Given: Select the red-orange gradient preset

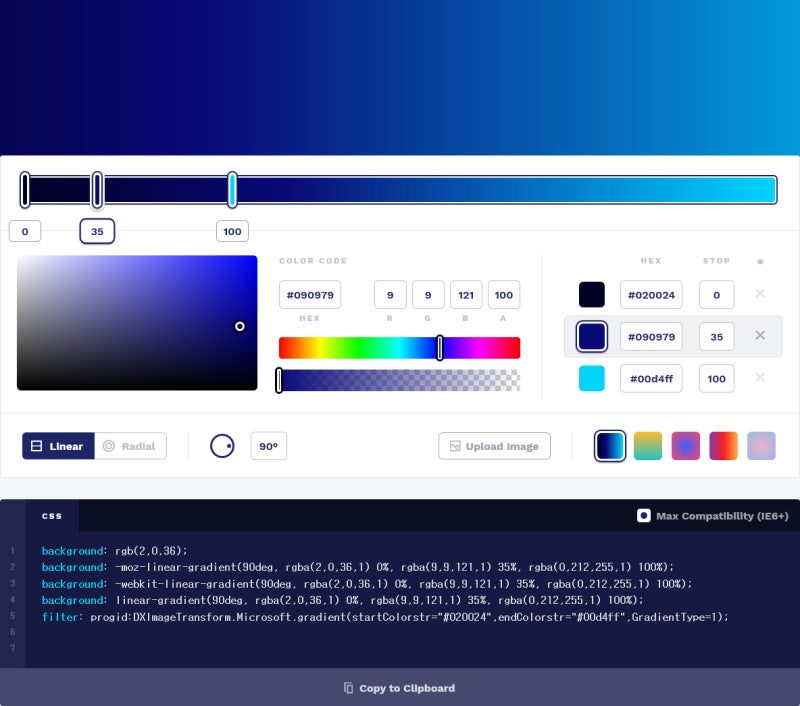Looking at the screenshot, I should (723, 446).
